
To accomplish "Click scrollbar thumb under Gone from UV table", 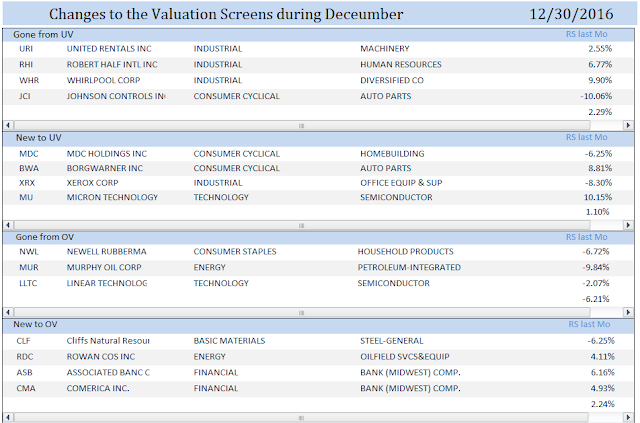I will tap(302, 125).
